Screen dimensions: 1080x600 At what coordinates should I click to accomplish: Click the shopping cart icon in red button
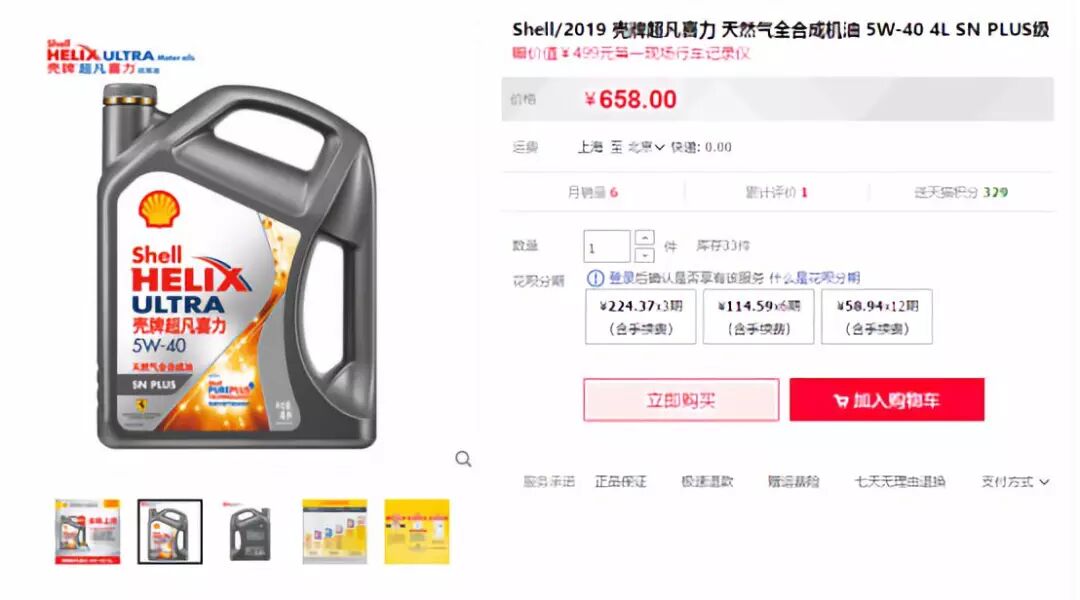tap(840, 400)
